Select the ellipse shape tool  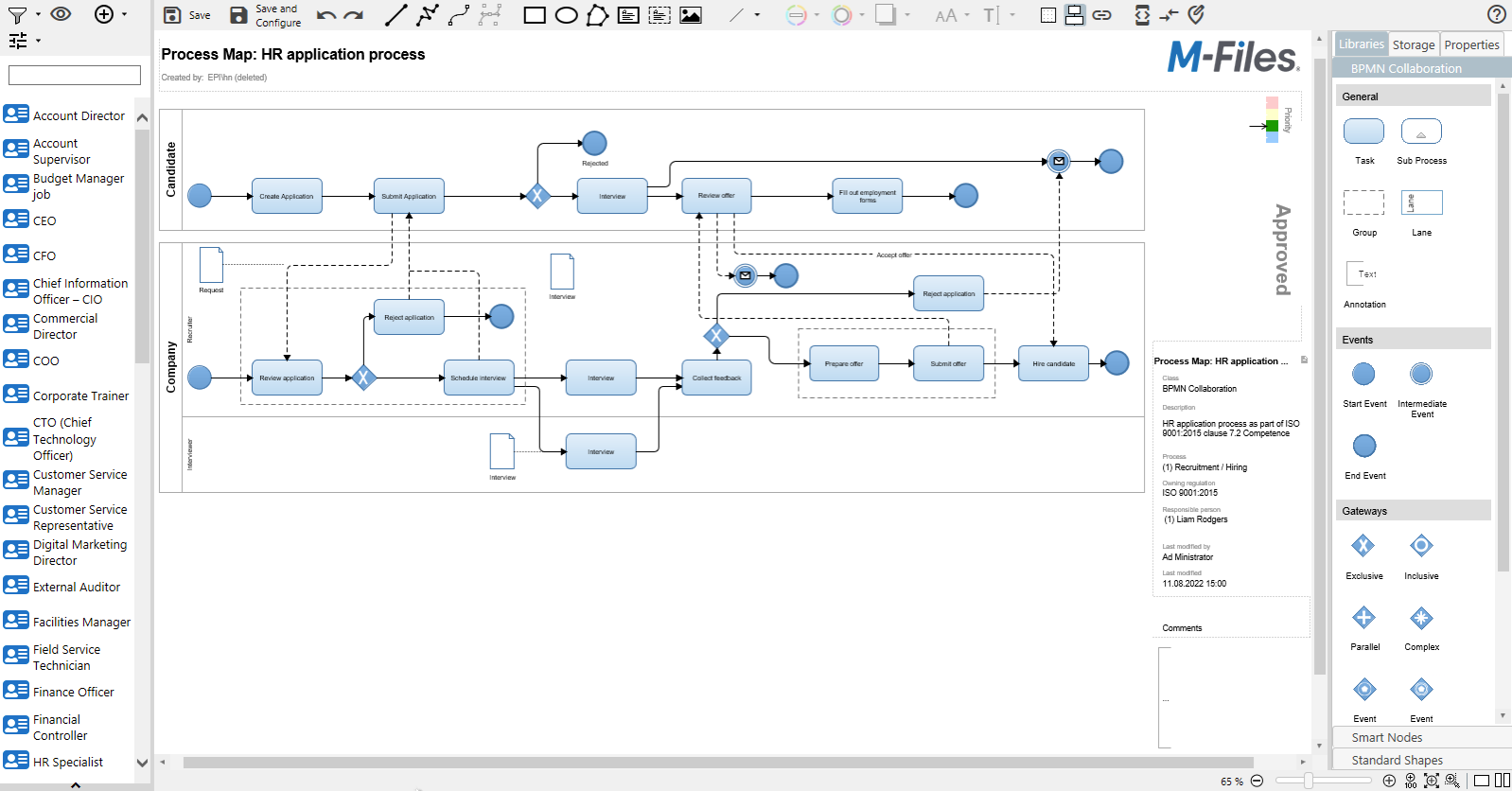click(x=566, y=15)
